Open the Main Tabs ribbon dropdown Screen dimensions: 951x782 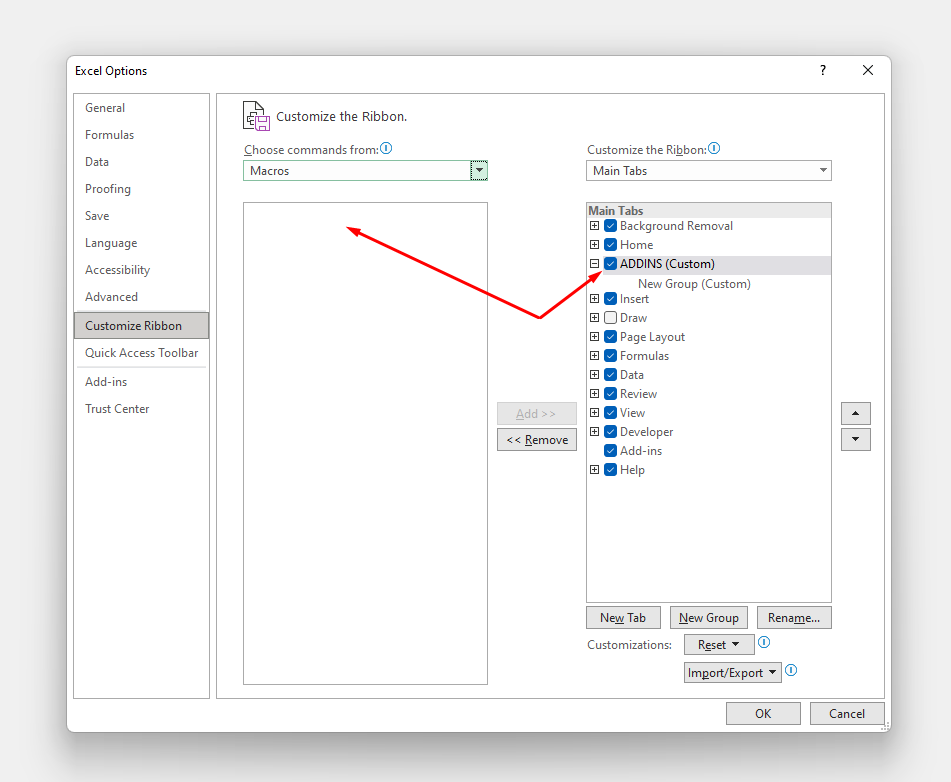708,170
